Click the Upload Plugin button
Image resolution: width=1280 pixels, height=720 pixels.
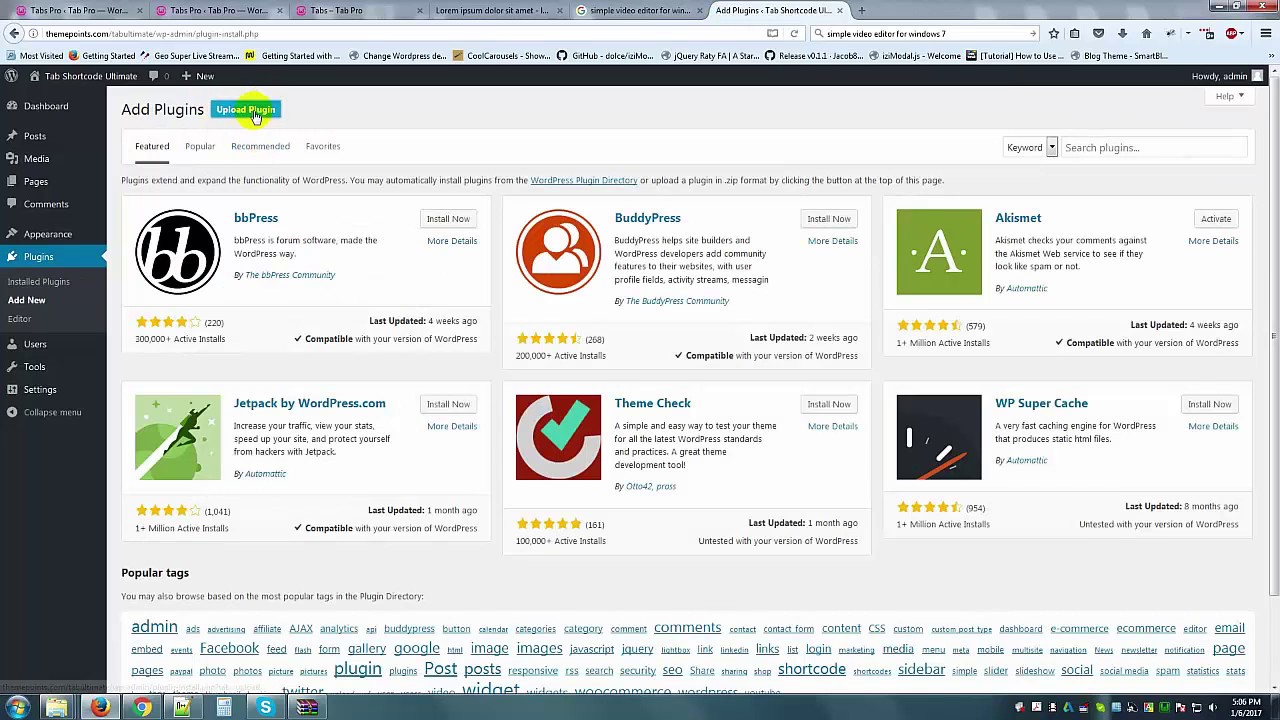point(246,110)
